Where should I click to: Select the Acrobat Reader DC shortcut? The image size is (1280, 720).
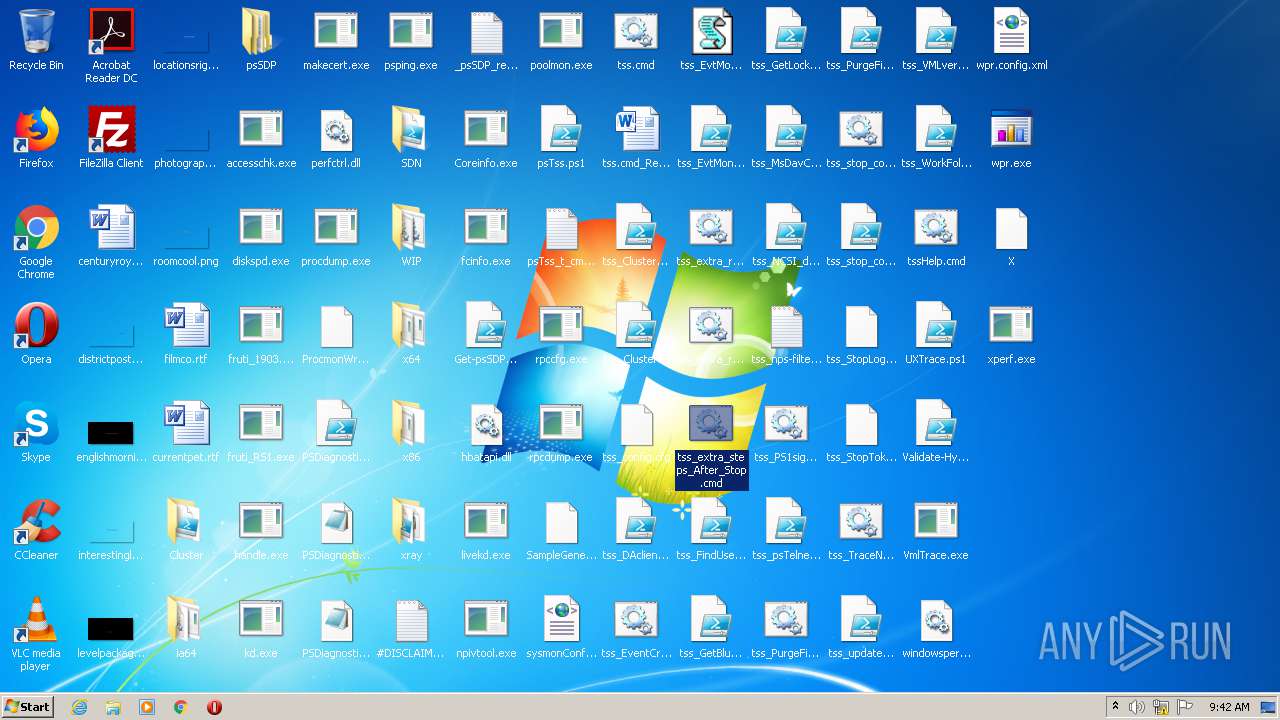point(111,46)
